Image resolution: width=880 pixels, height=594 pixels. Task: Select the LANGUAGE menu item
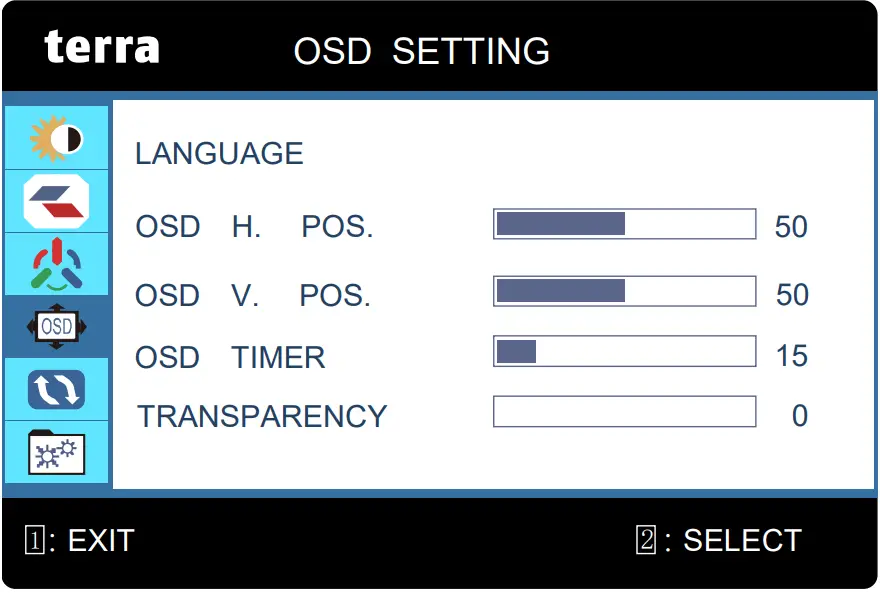(219, 154)
